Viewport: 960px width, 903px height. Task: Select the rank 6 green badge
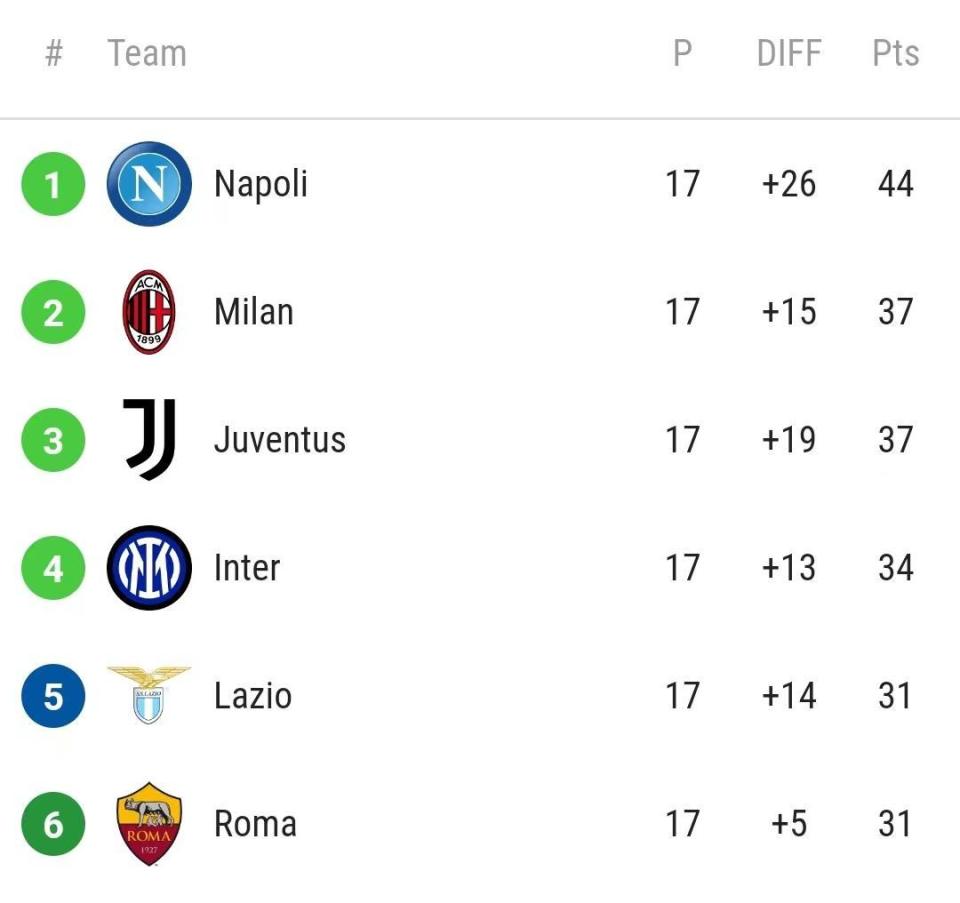(x=53, y=823)
